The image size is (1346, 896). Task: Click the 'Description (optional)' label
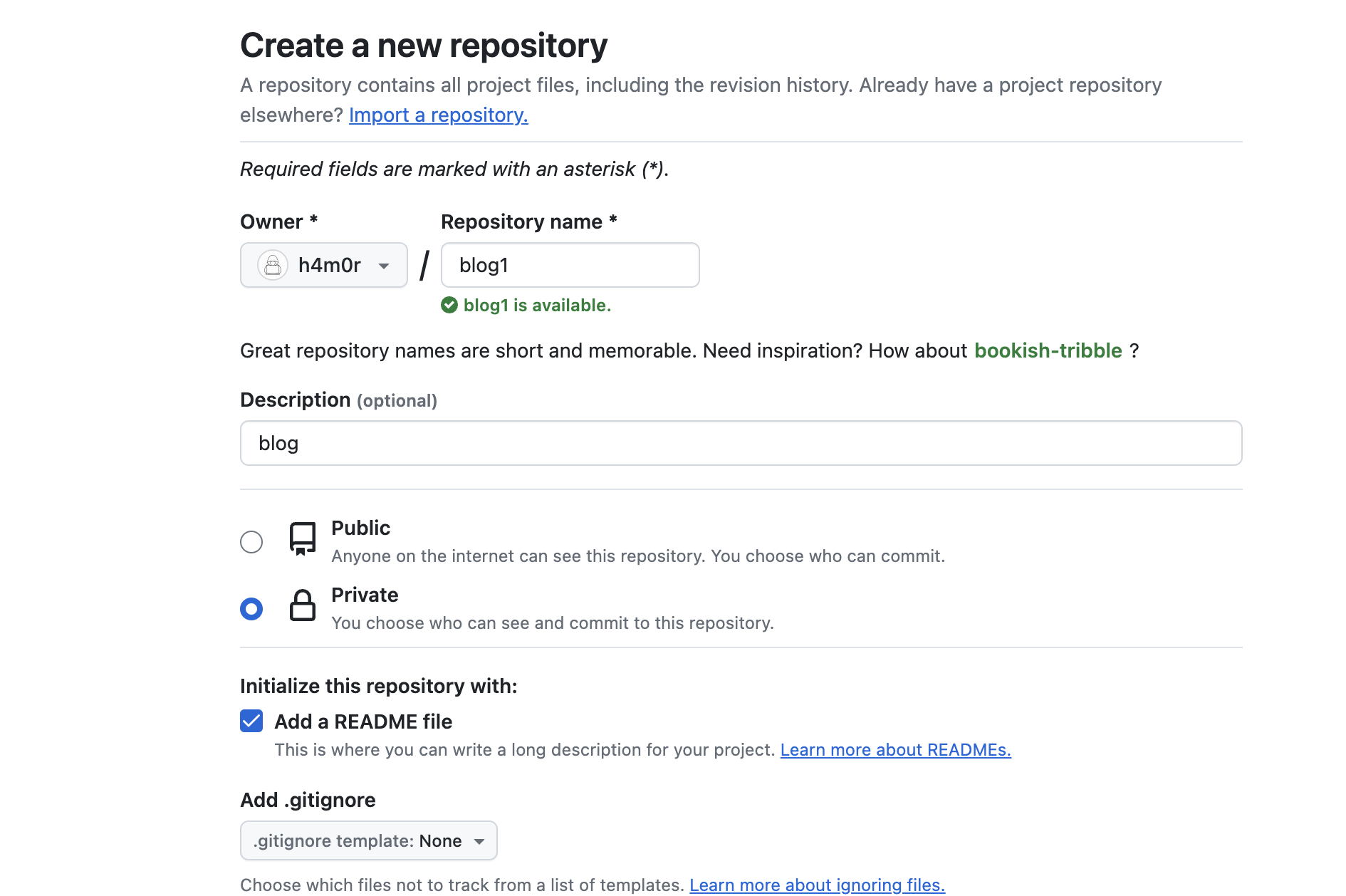click(338, 400)
